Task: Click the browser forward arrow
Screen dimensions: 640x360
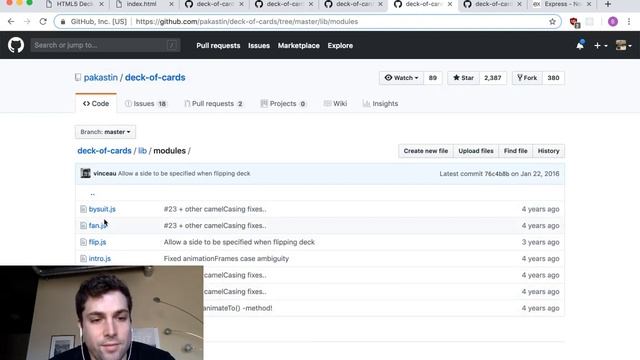Action: (x=27, y=21)
